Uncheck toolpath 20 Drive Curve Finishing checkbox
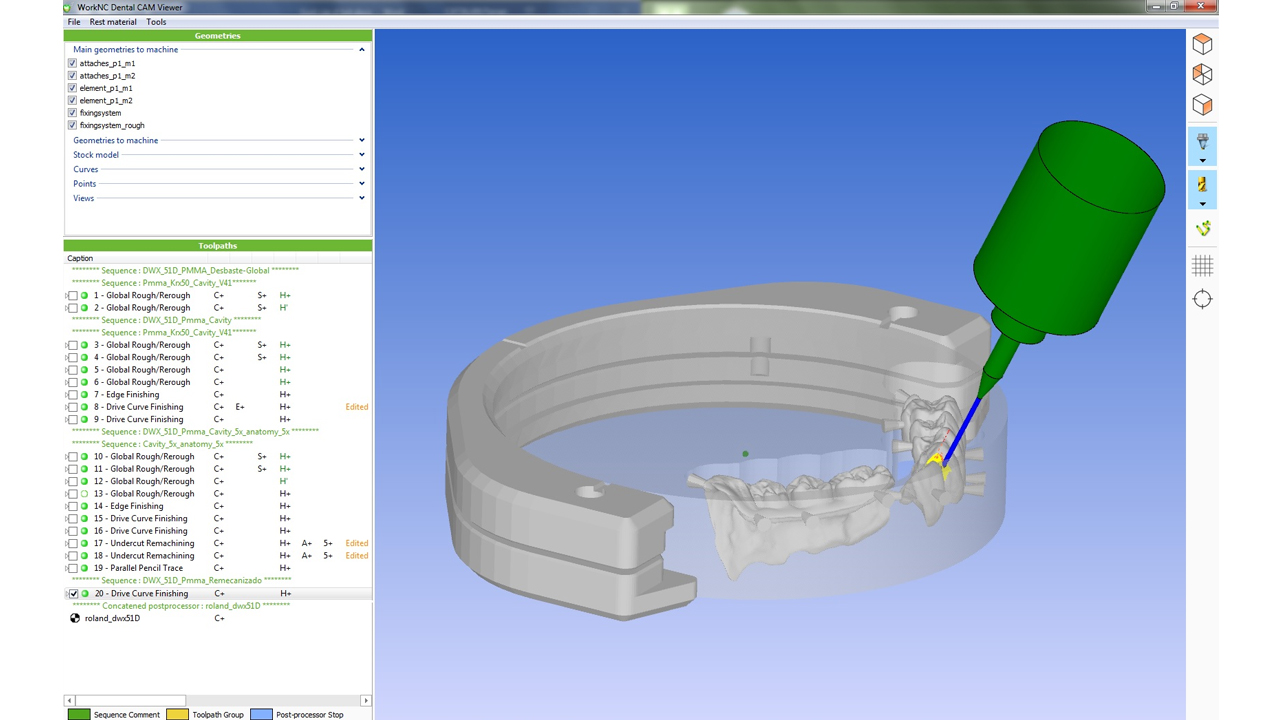This screenshot has width=1280, height=720. click(73, 594)
